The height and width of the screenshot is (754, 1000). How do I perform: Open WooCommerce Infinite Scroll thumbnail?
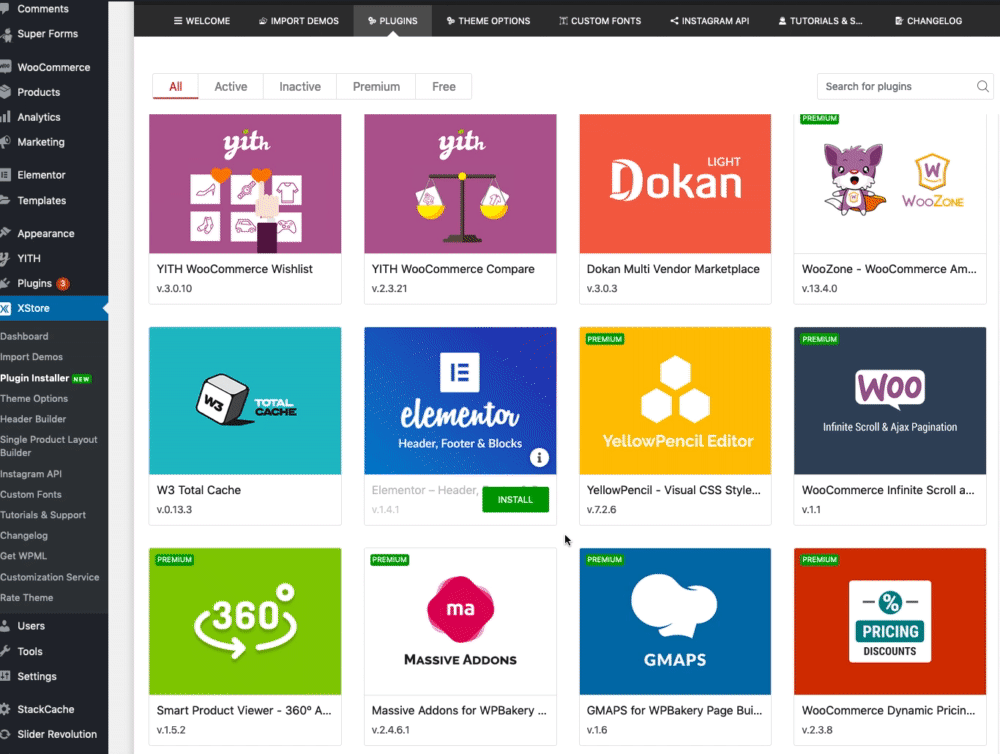(x=890, y=401)
